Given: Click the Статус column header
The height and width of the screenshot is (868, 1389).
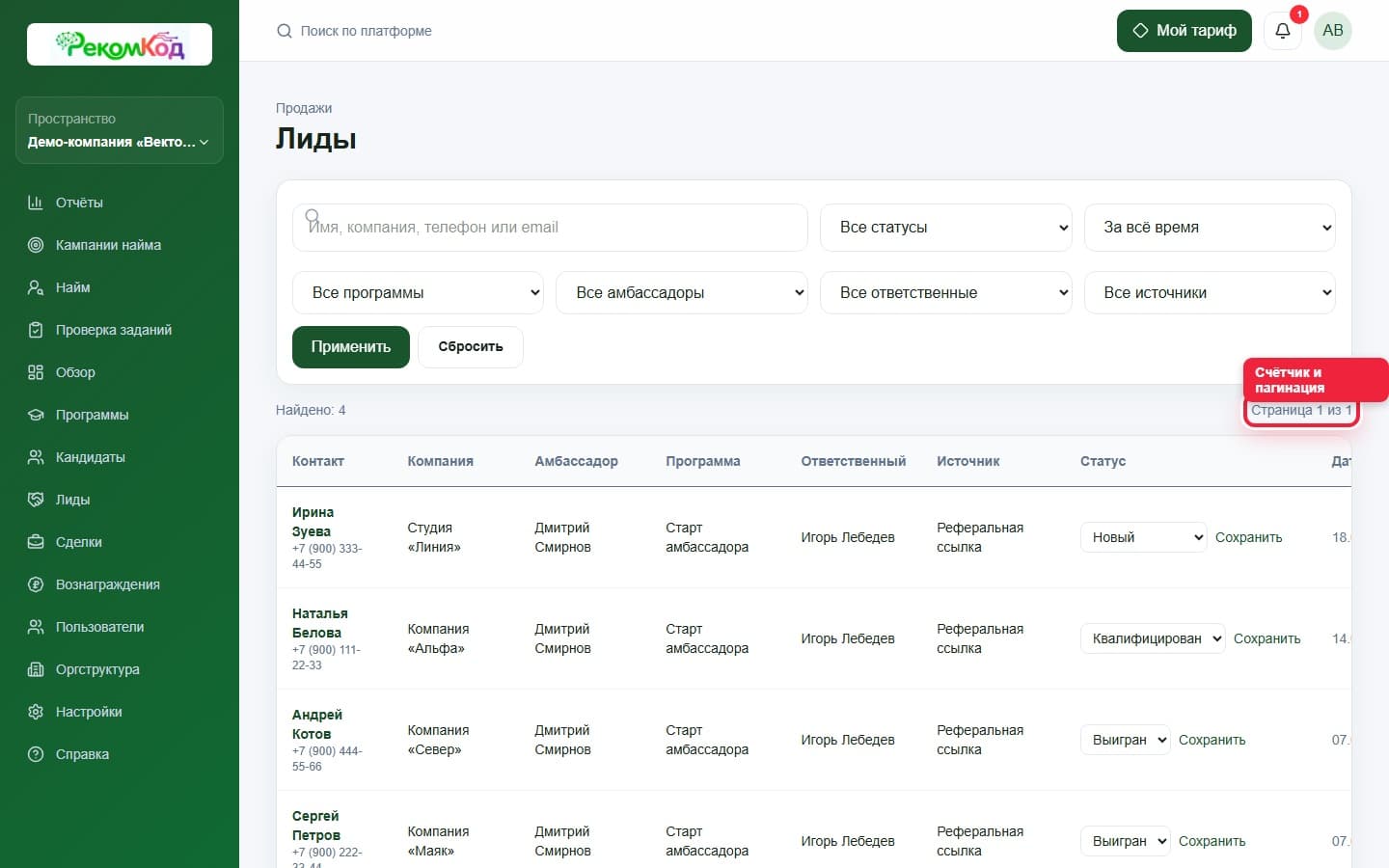Looking at the screenshot, I should (x=1103, y=461).
